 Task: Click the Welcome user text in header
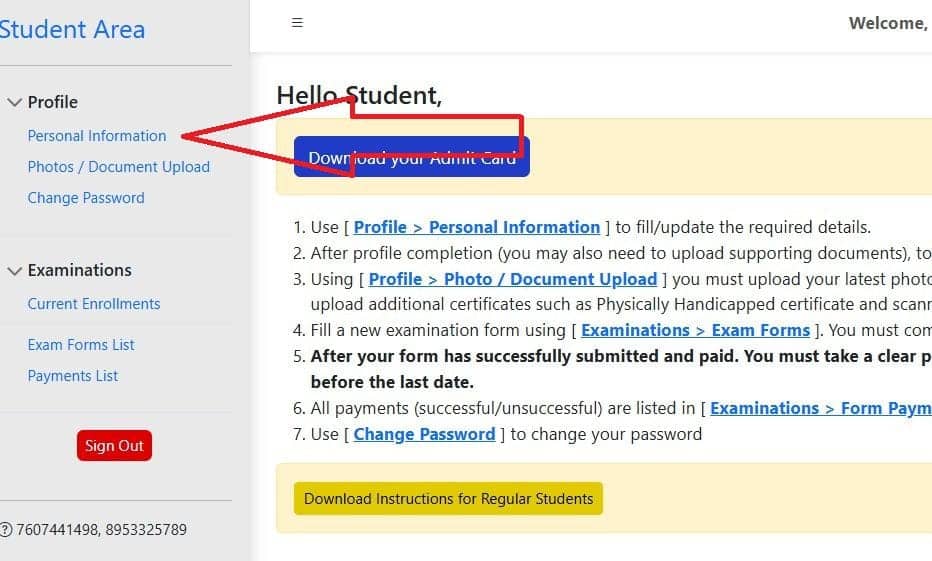pyautogui.click(x=888, y=23)
